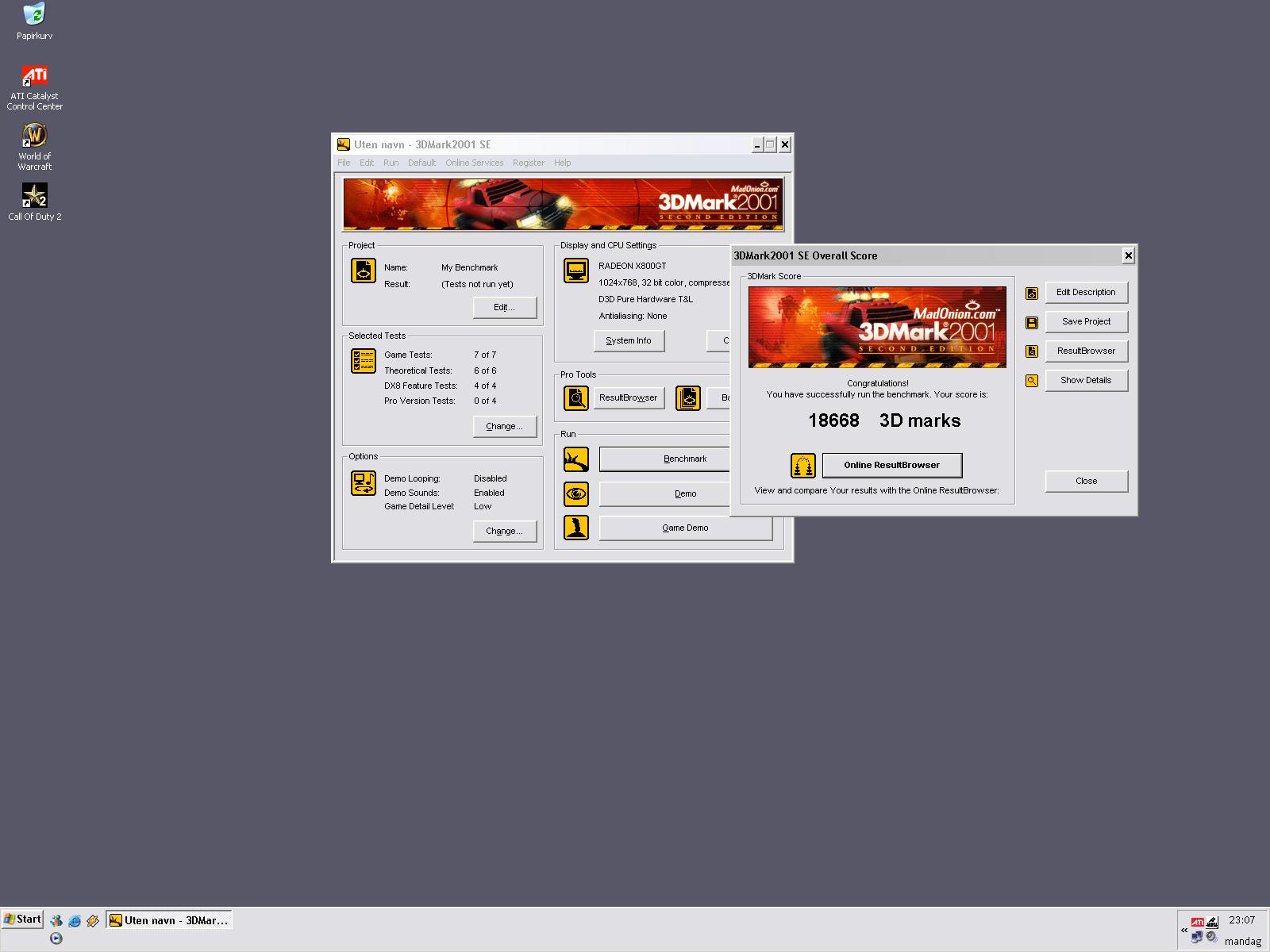Image resolution: width=1270 pixels, height=952 pixels.
Task: Launch Windows Media Player from quick launch
Action: pos(56,939)
